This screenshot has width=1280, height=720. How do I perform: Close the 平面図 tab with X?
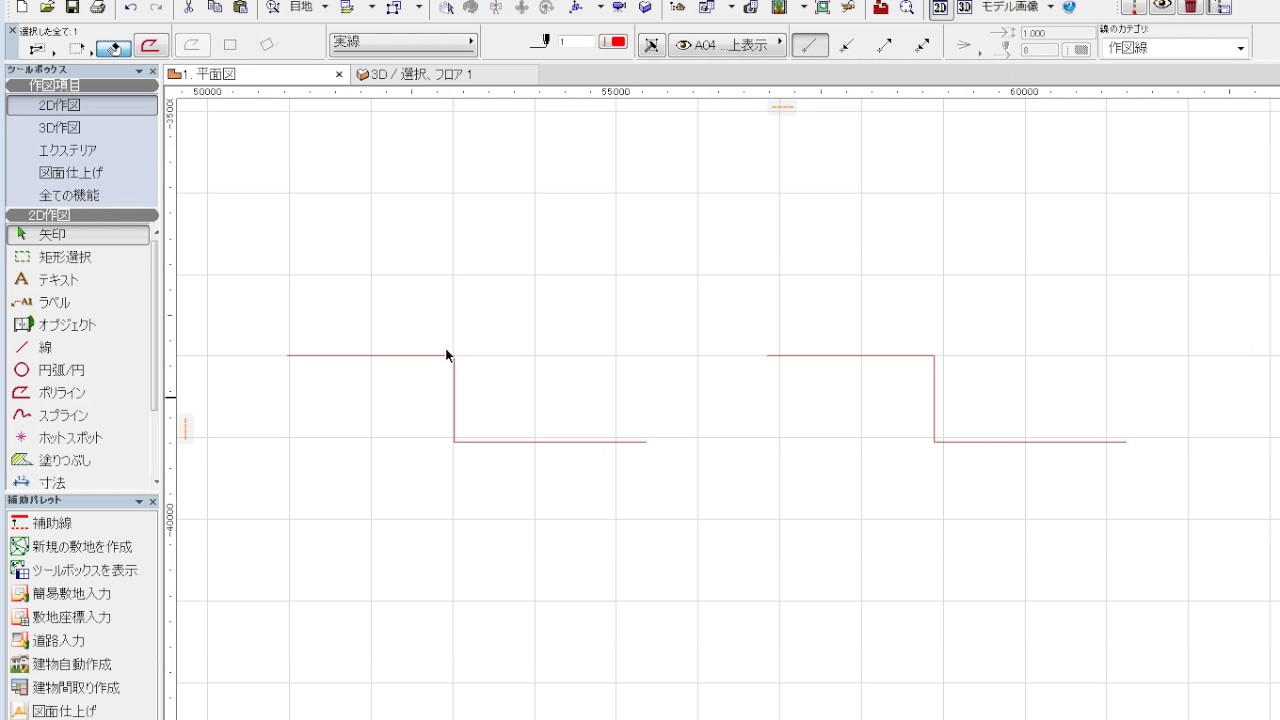tap(339, 75)
